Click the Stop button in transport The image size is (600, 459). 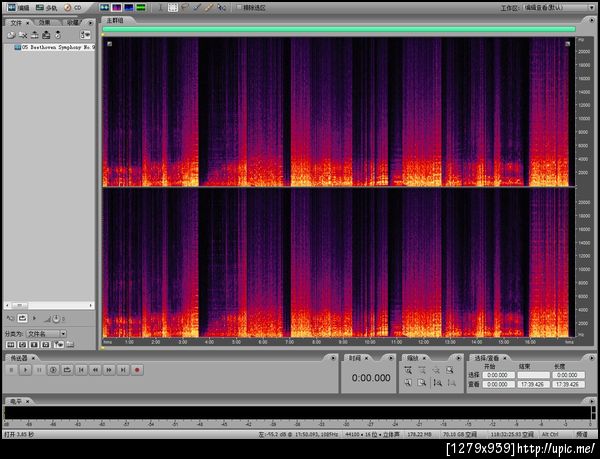pos(11,370)
